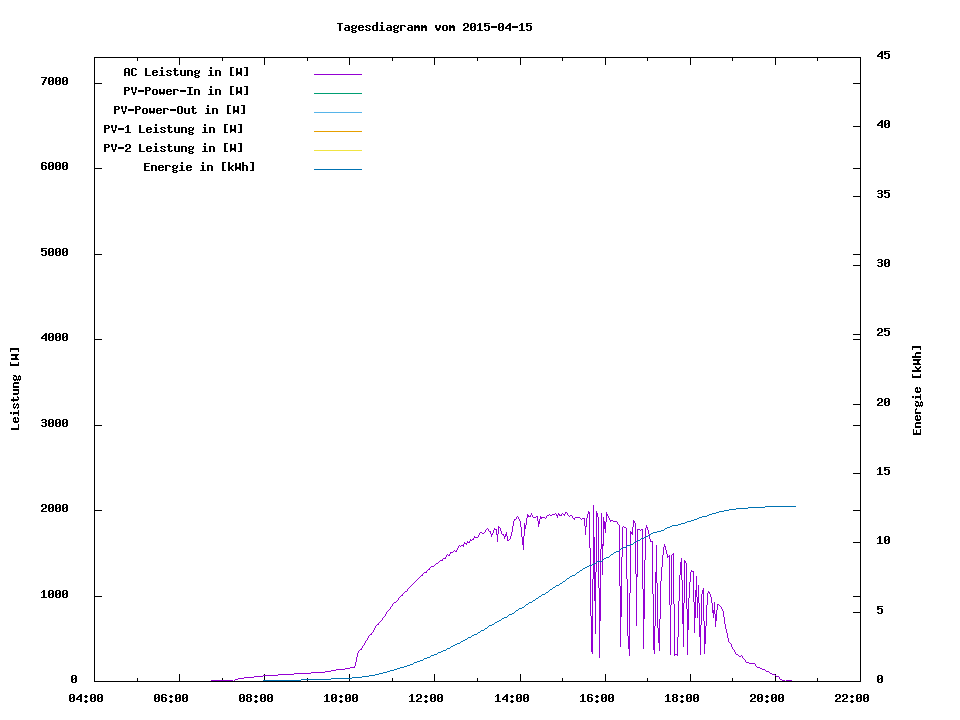Click the purple line sample beside AC Leistung
960x720 pixels.
337,74
